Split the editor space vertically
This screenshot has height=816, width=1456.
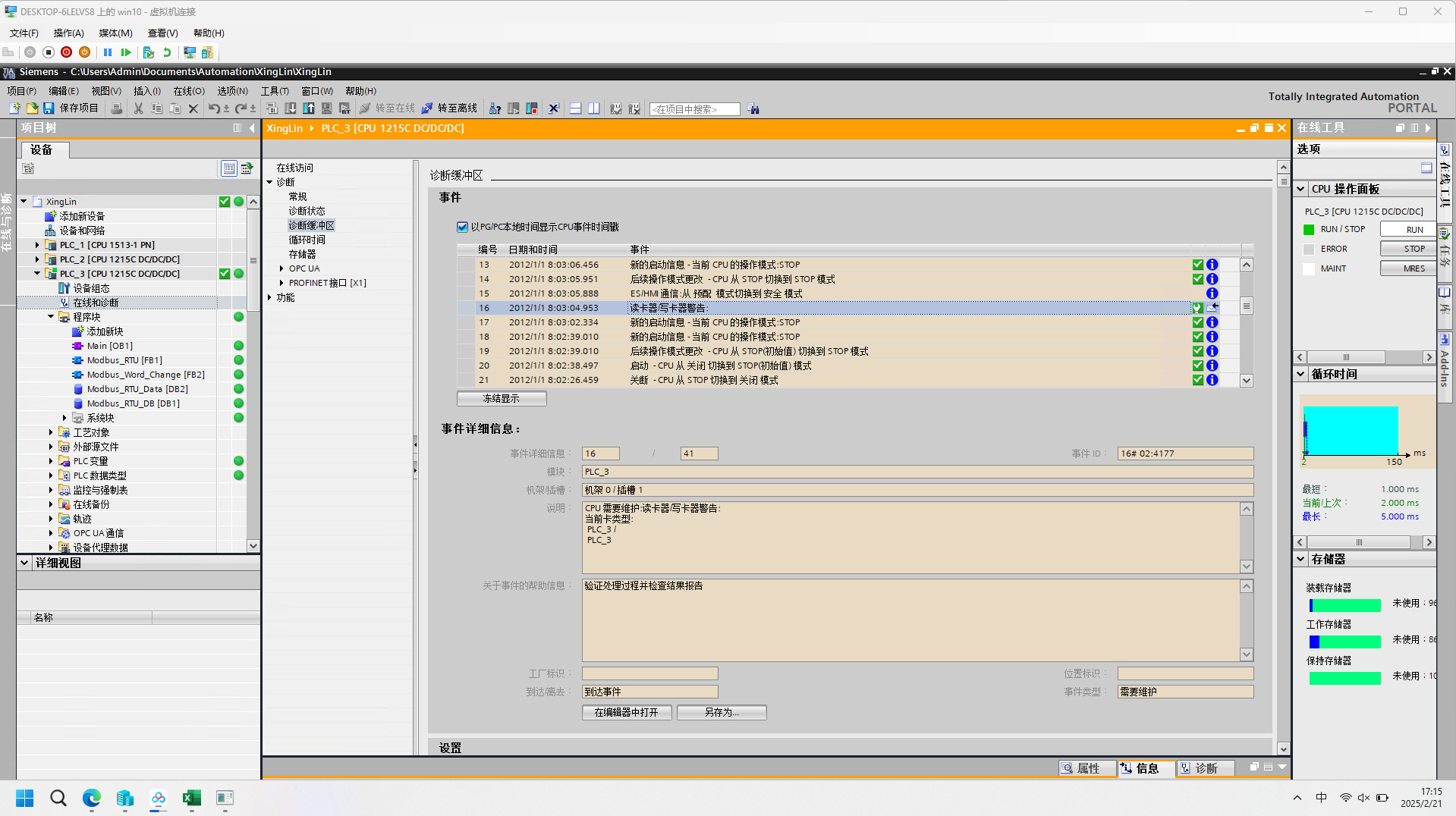click(x=594, y=108)
